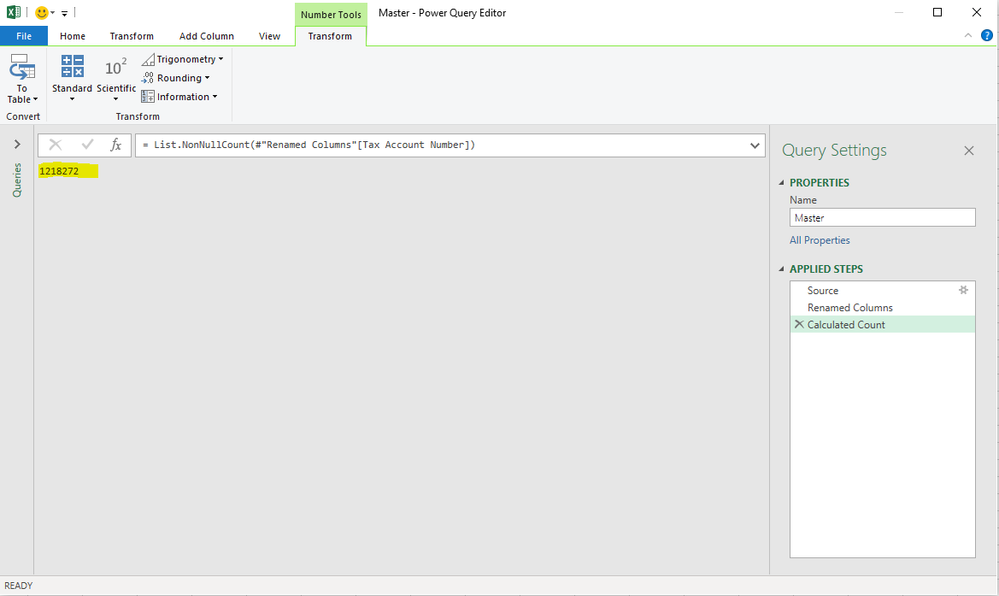The height and width of the screenshot is (596, 999).
Task: Delete the Calculated Count step with X
Action: (x=799, y=324)
